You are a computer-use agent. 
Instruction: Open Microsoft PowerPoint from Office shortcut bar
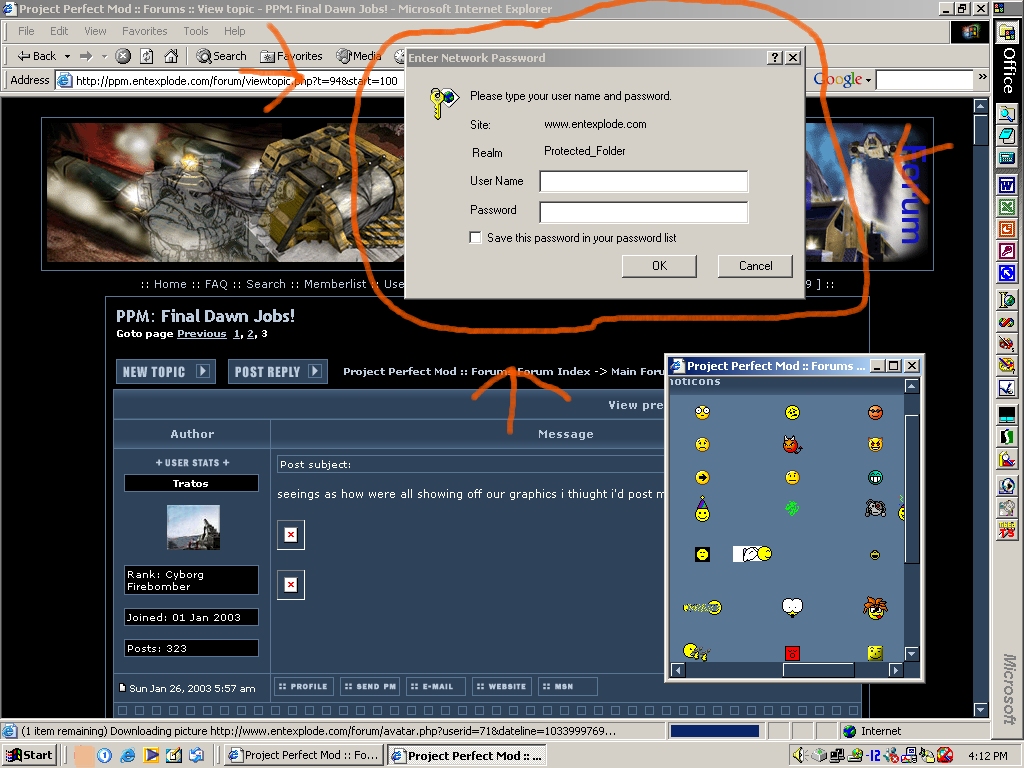1006,229
